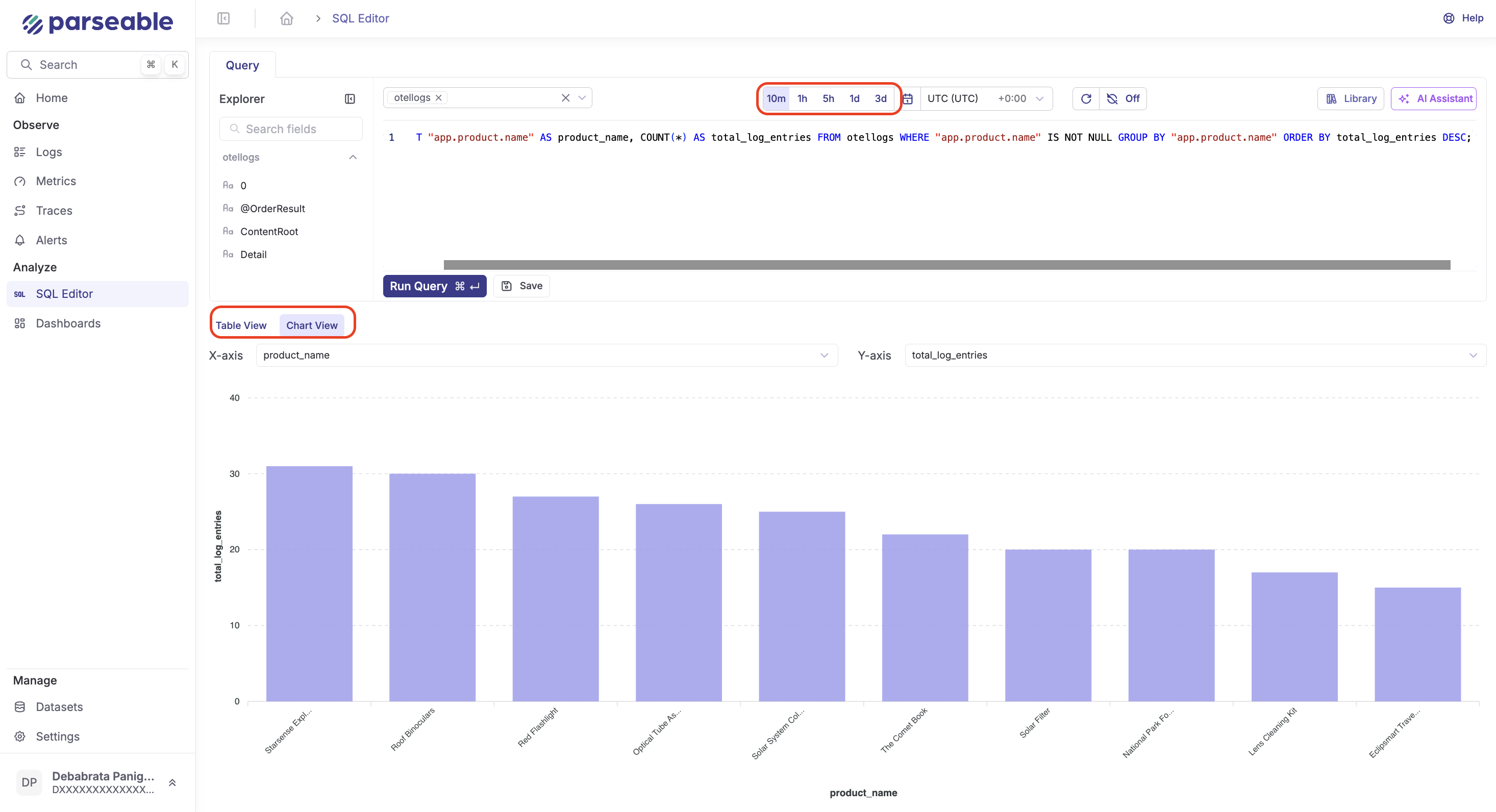The height and width of the screenshot is (812, 1496).
Task: Clear the dataset selection
Action: [565, 98]
